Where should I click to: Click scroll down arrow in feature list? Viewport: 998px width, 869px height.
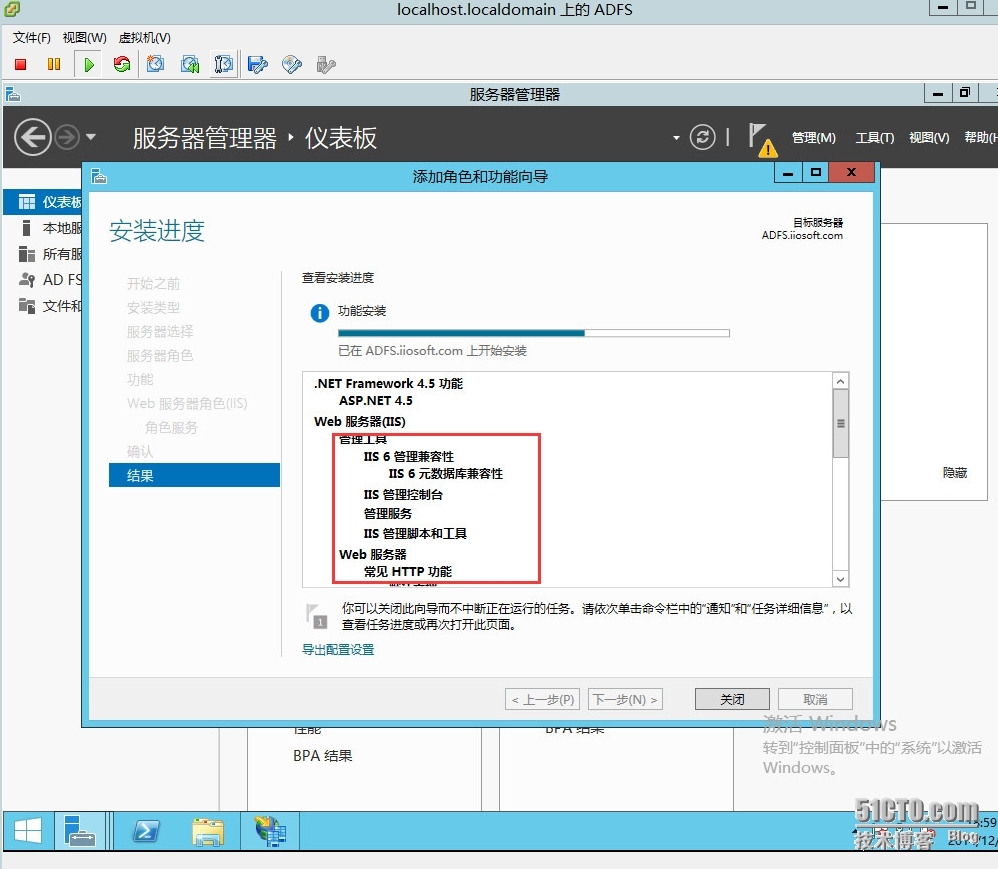[x=840, y=579]
